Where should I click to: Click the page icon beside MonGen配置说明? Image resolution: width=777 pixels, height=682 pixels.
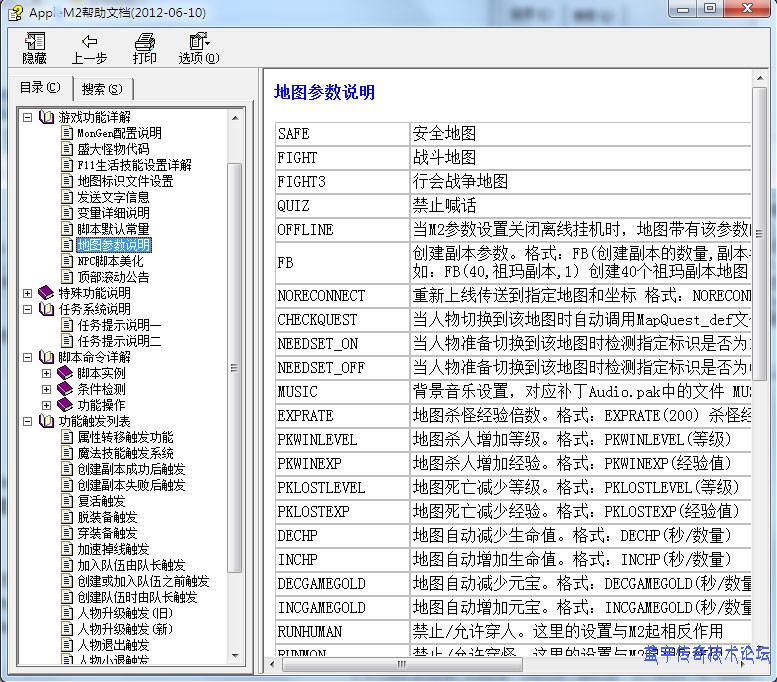[x=67, y=133]
